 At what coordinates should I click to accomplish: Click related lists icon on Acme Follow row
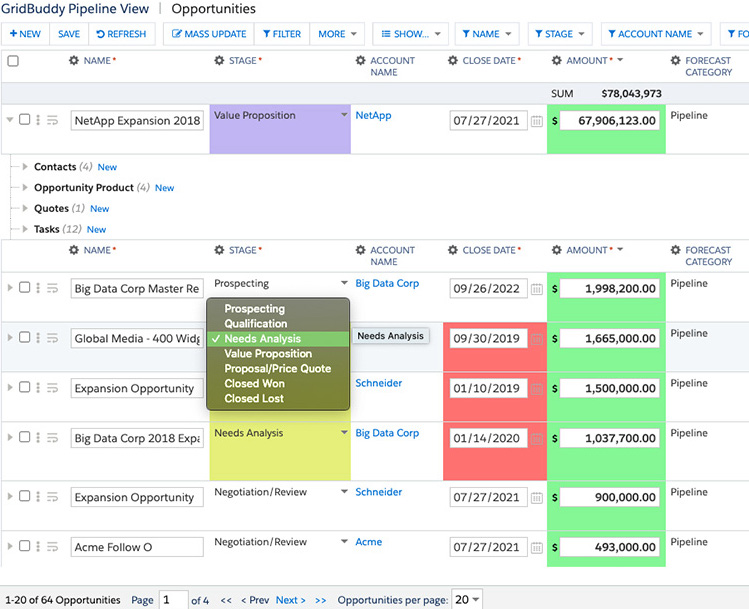click(x=53, y=546)
